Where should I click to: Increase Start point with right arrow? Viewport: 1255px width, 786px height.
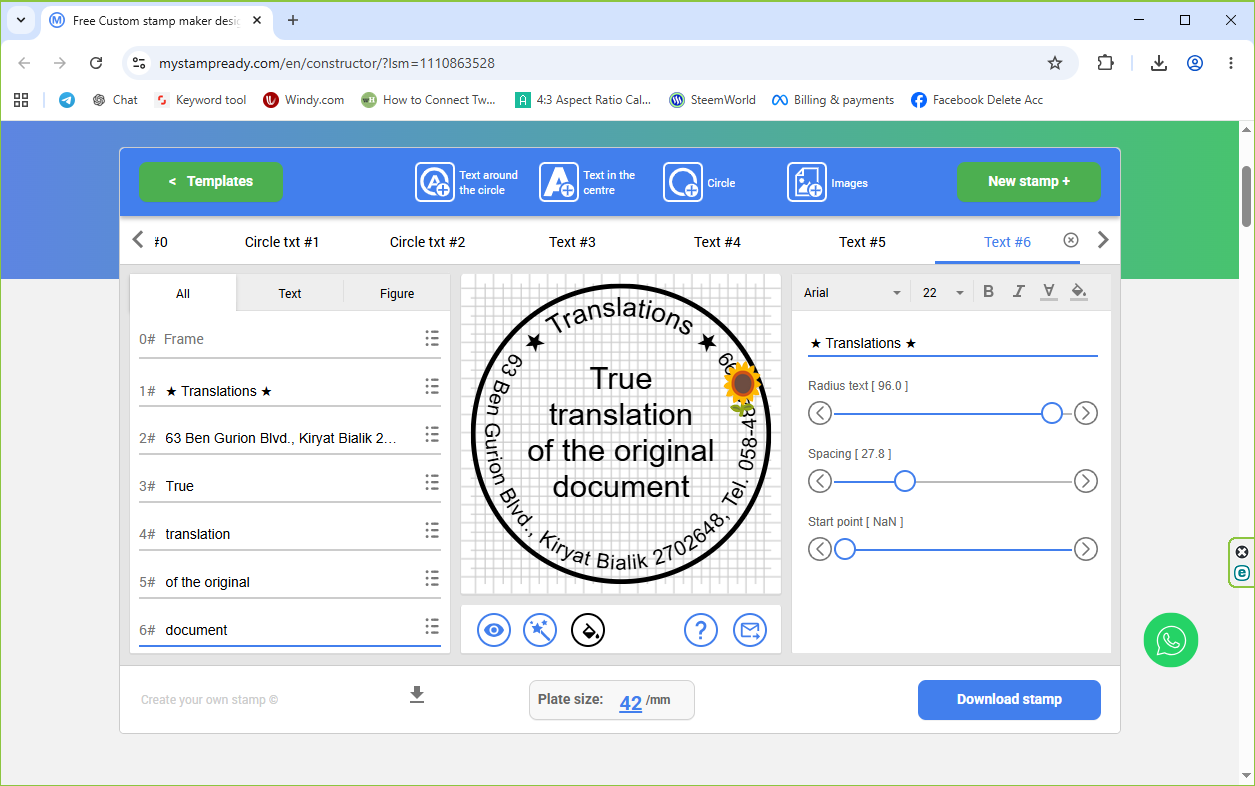coord(1086,549)
